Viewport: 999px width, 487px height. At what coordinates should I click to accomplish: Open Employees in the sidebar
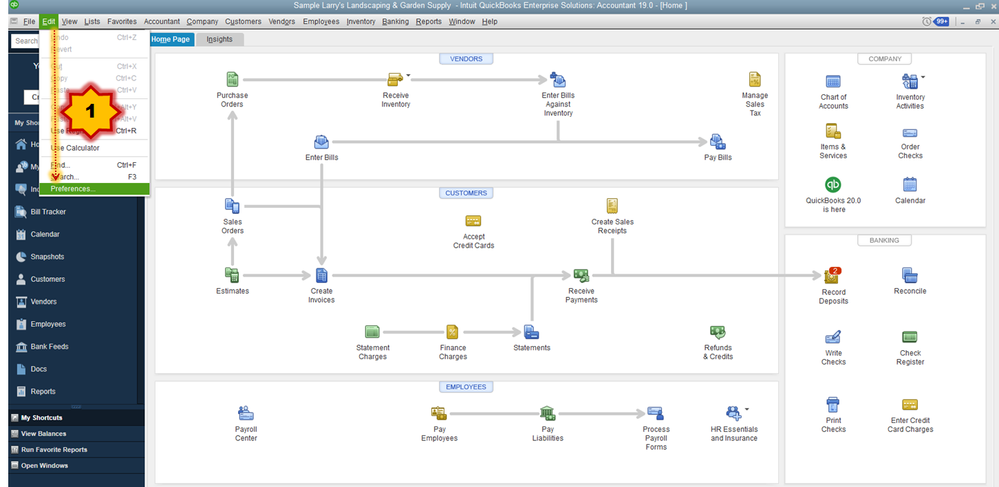tap(48, 324)
